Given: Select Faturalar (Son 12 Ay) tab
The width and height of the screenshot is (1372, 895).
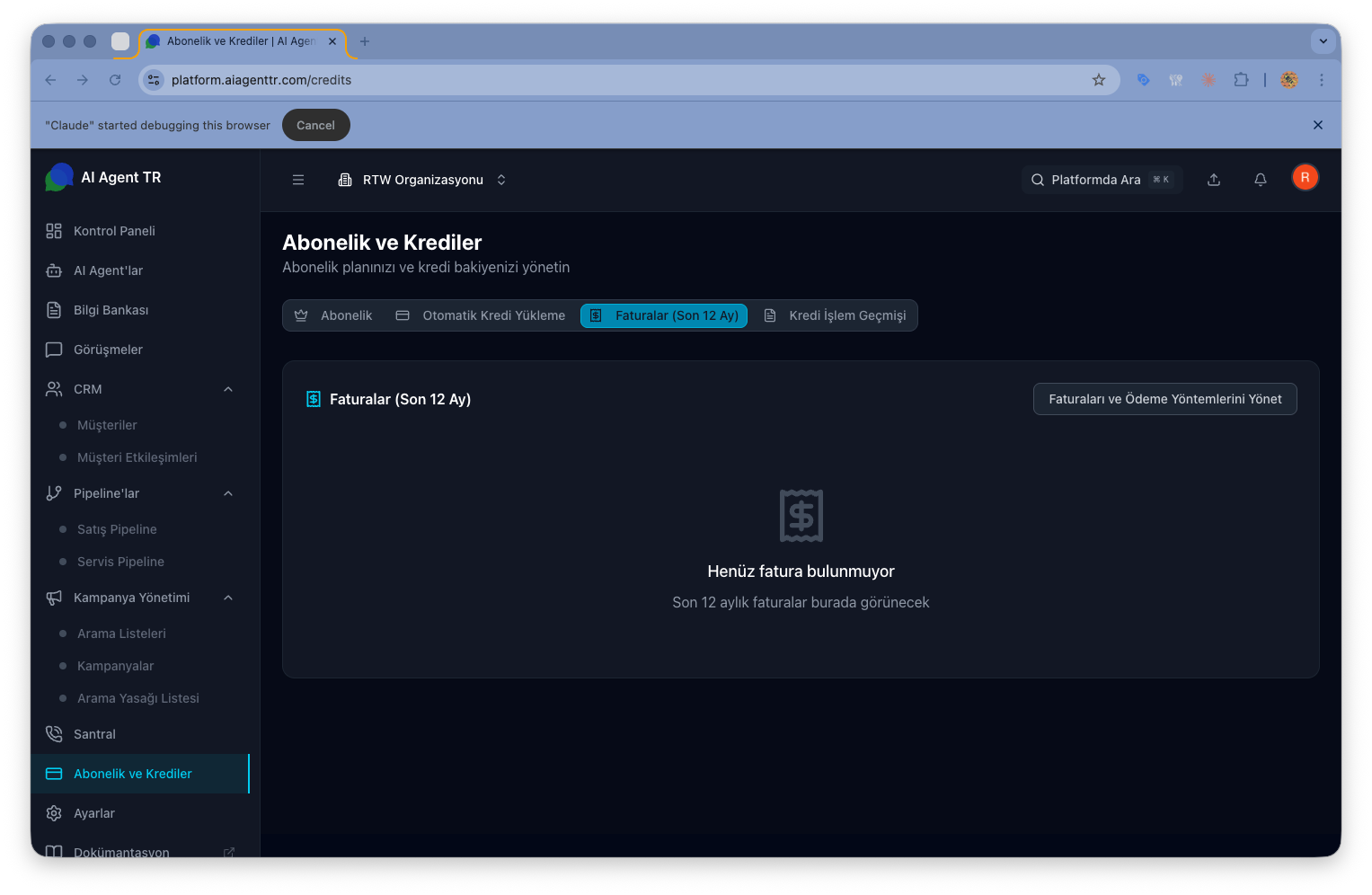Looking at the screenshot, I should coord(664,315).
